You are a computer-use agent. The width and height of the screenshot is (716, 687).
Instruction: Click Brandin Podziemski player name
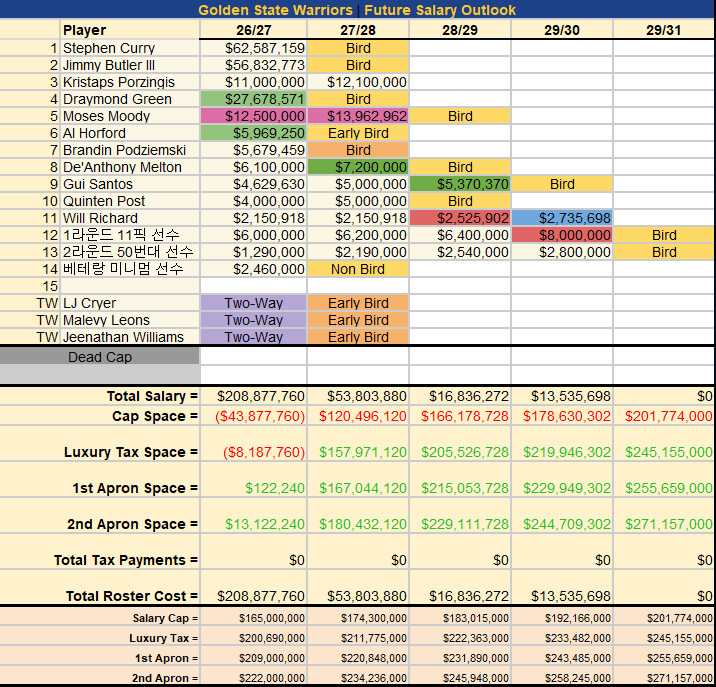click(x=130, y=150)
